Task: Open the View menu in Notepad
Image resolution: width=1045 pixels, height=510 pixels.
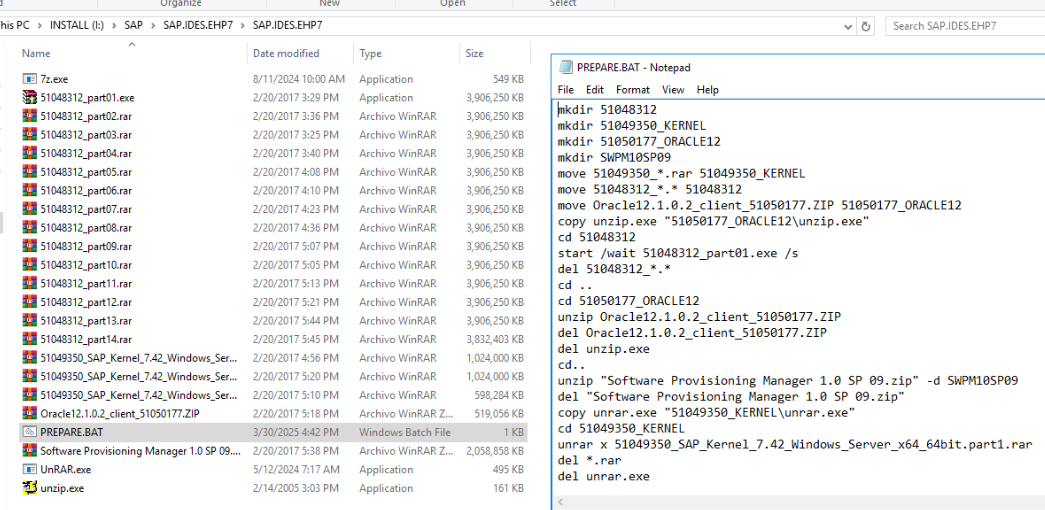Action: [x=673, y=89]
